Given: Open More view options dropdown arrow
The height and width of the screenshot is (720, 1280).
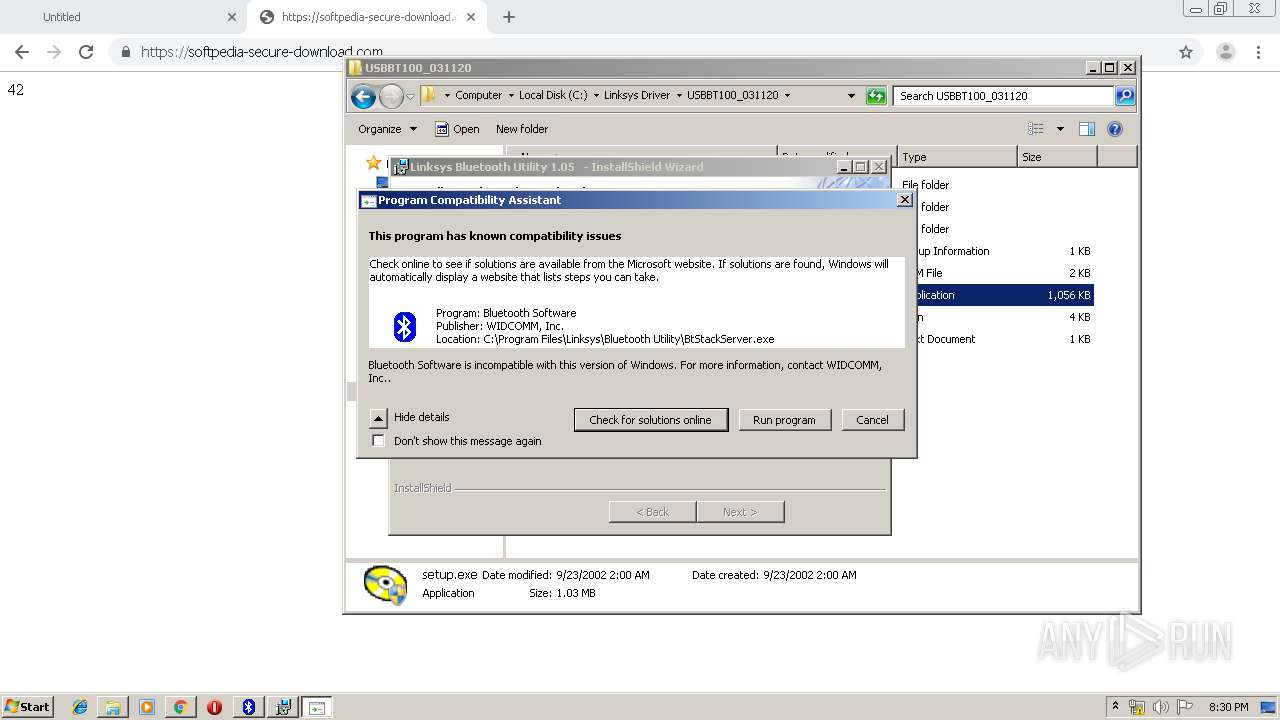Looking at the screenshot, I should tap(1060, 129).
